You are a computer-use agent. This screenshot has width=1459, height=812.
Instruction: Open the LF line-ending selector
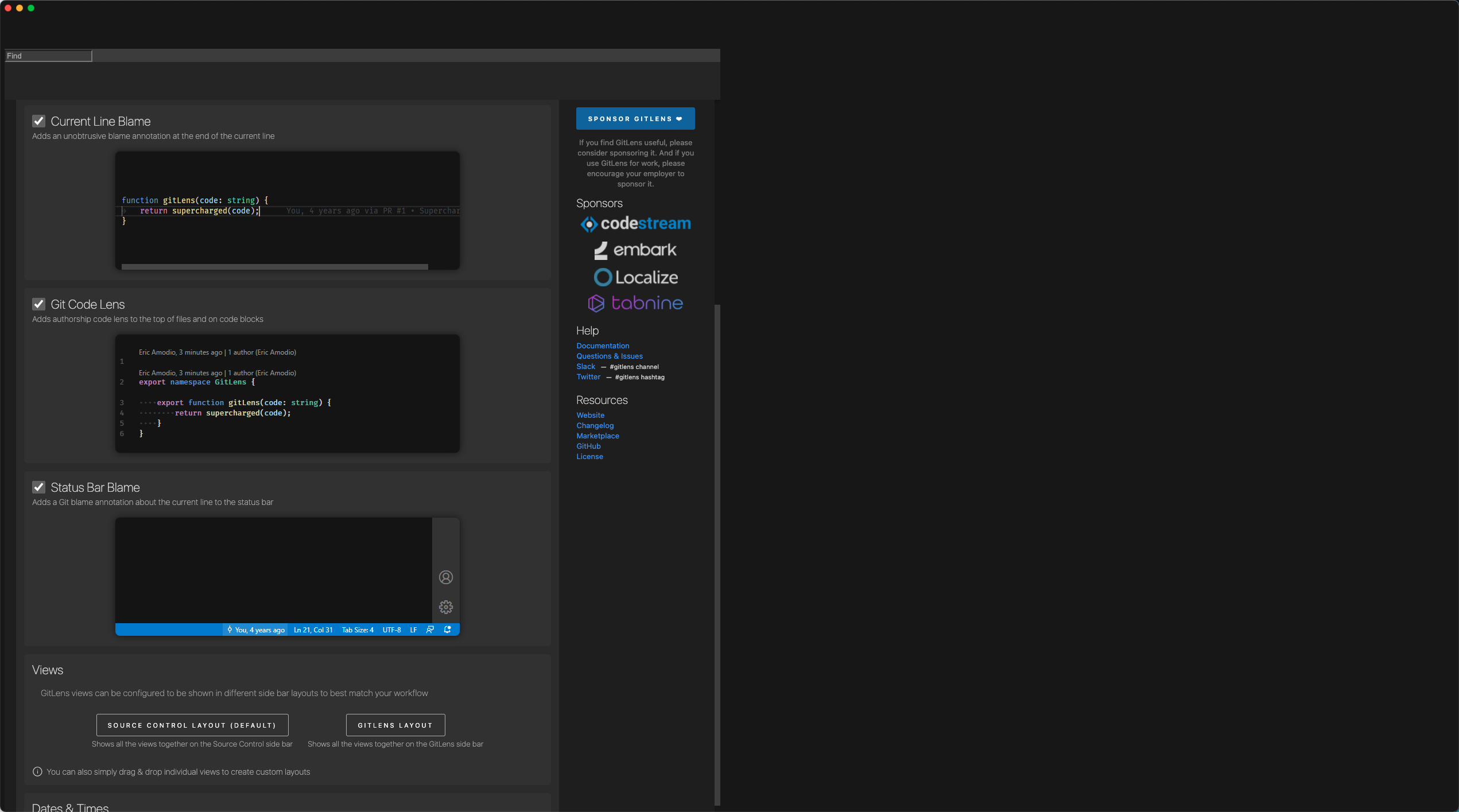tap(413, 630)
